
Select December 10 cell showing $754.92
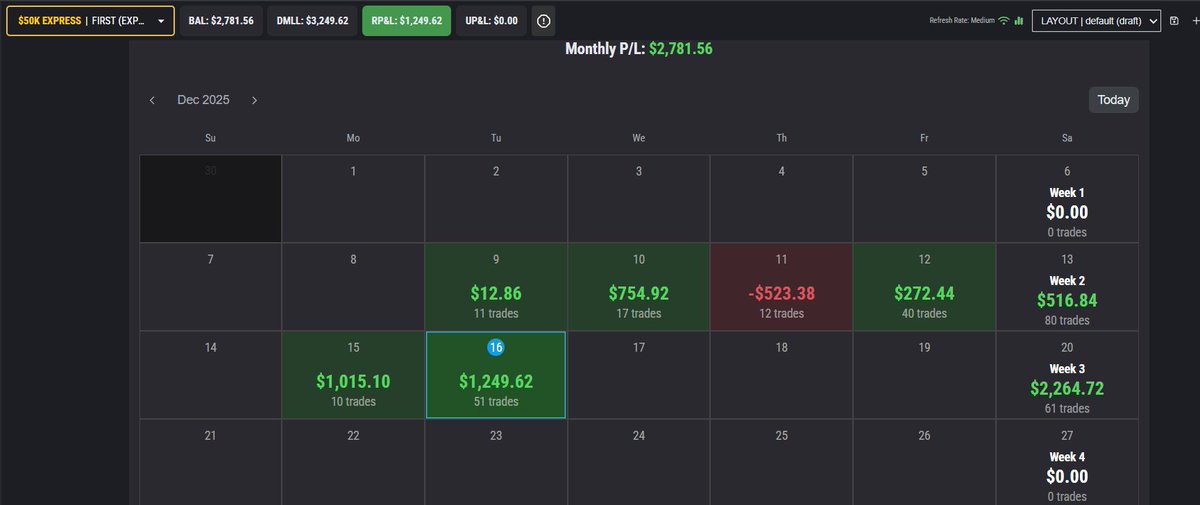(639, 287)
